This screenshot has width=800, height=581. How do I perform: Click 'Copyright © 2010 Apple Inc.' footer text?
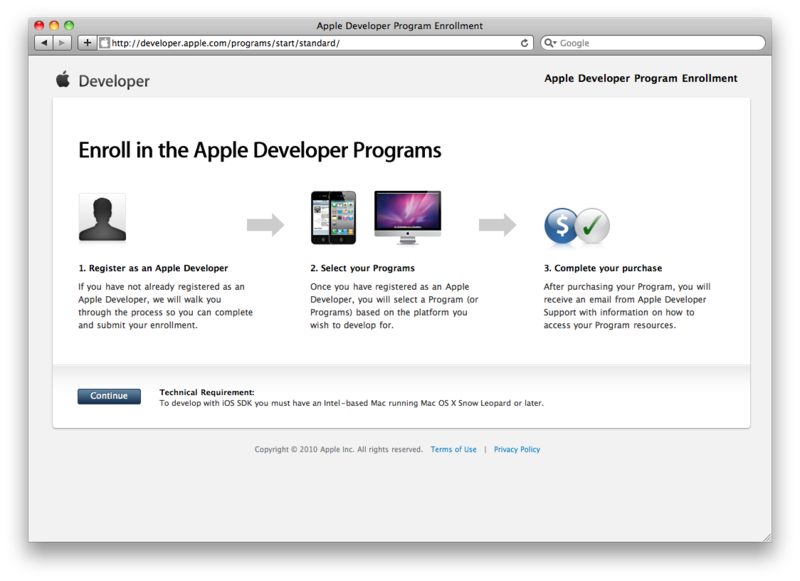[x=304, y=449]
